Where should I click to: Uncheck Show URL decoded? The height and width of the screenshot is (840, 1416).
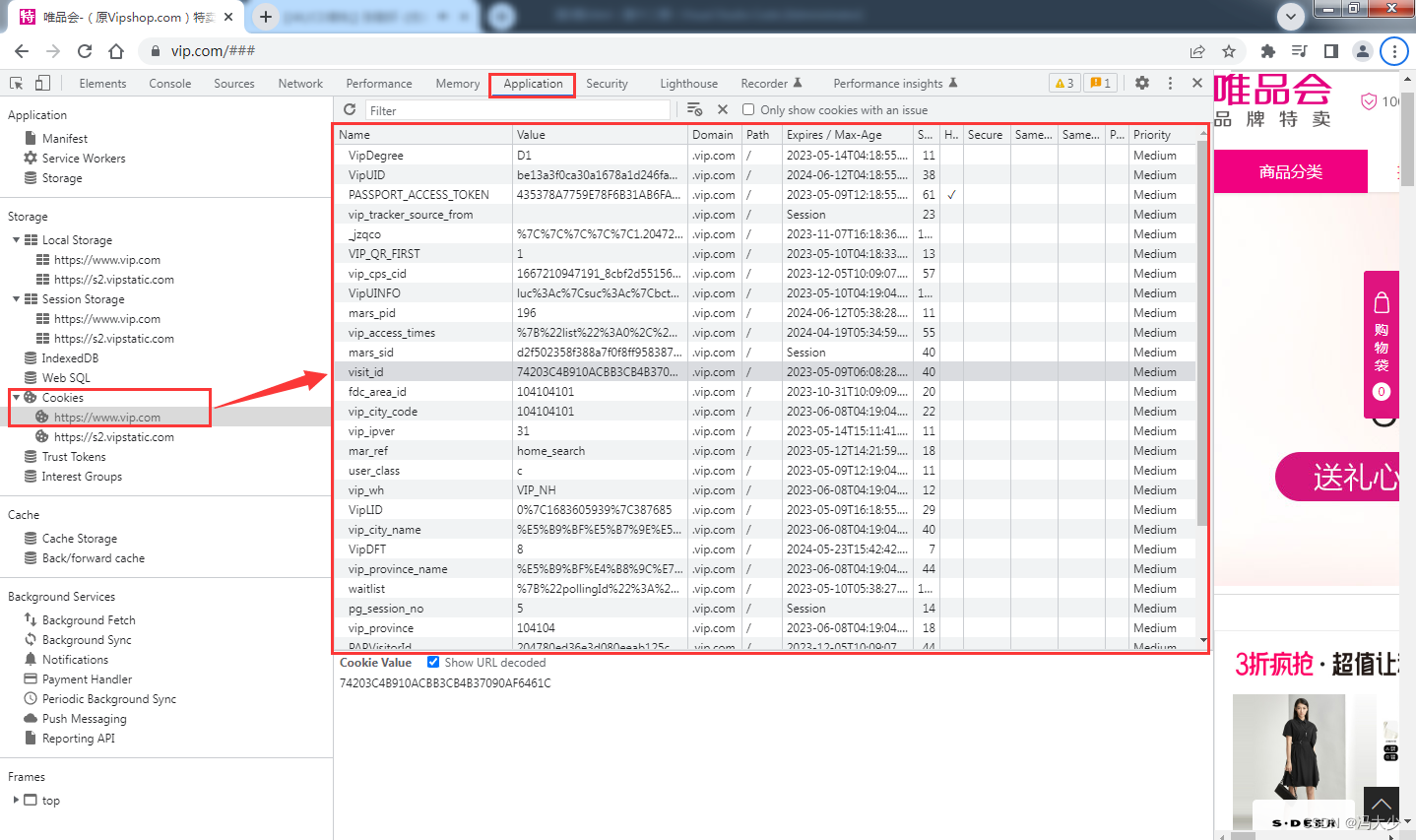433,662
